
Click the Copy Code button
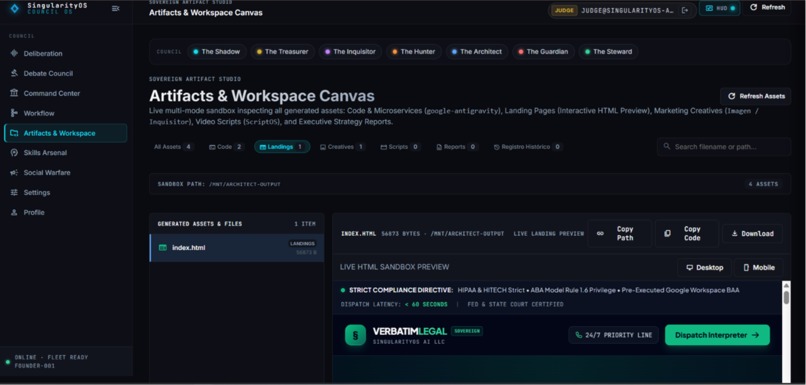click(687, 233)
